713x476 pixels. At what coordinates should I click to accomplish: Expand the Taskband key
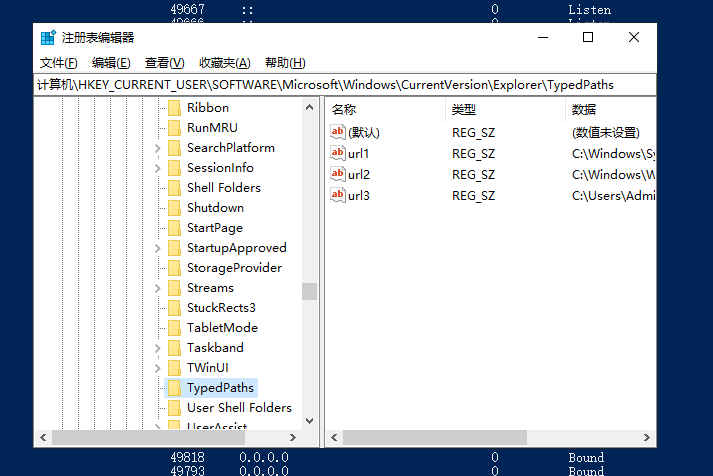coord(157,348)
